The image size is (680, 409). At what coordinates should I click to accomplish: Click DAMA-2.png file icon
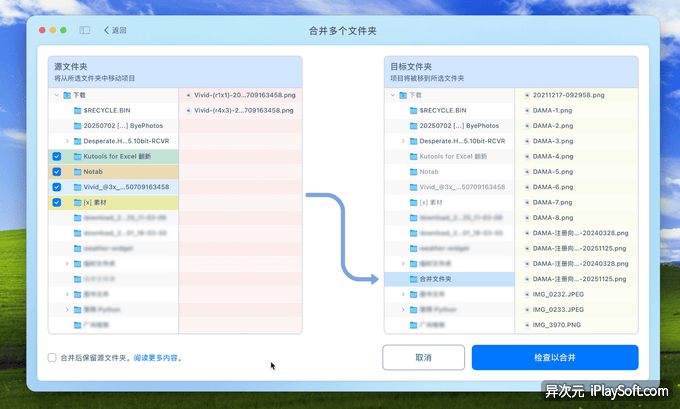click(527, 126)
